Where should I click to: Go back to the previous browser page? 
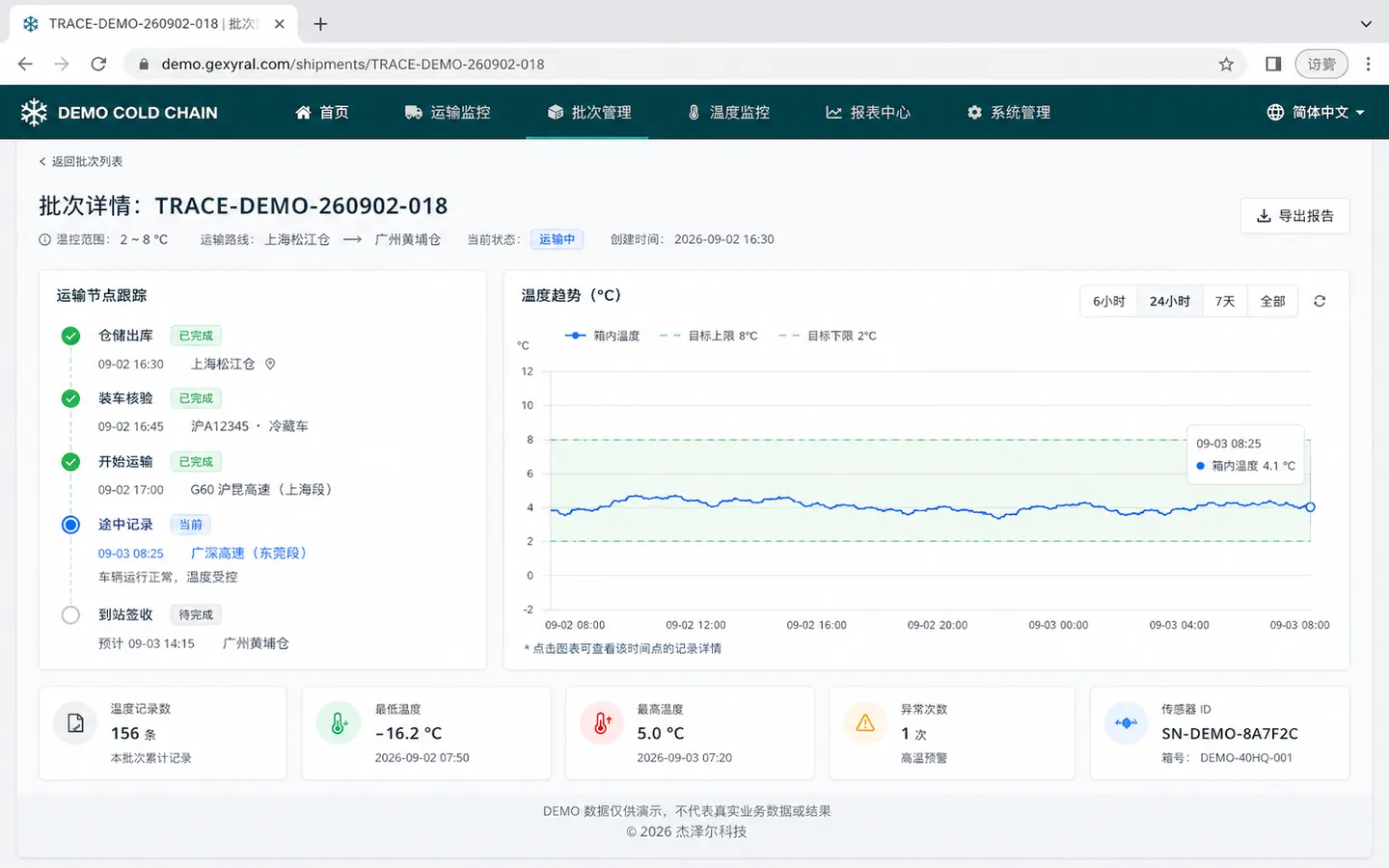(x=25, y=64)
